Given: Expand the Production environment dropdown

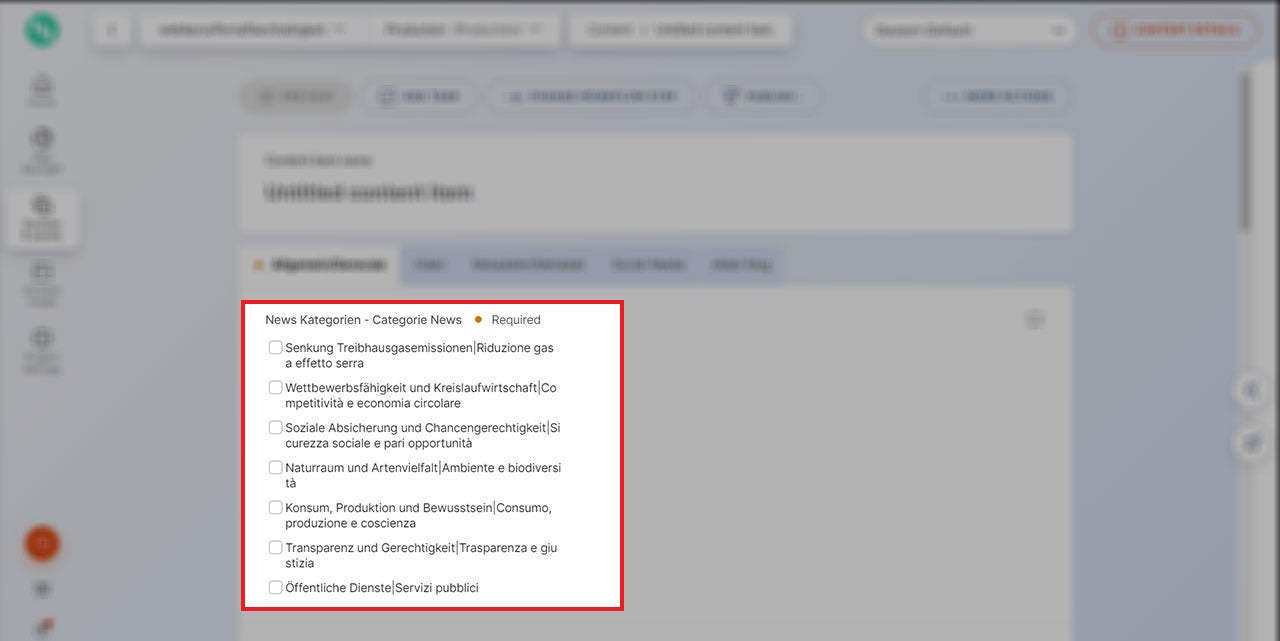Looking at the screenshot, I should pyautogui.click(x=462, y=30).
